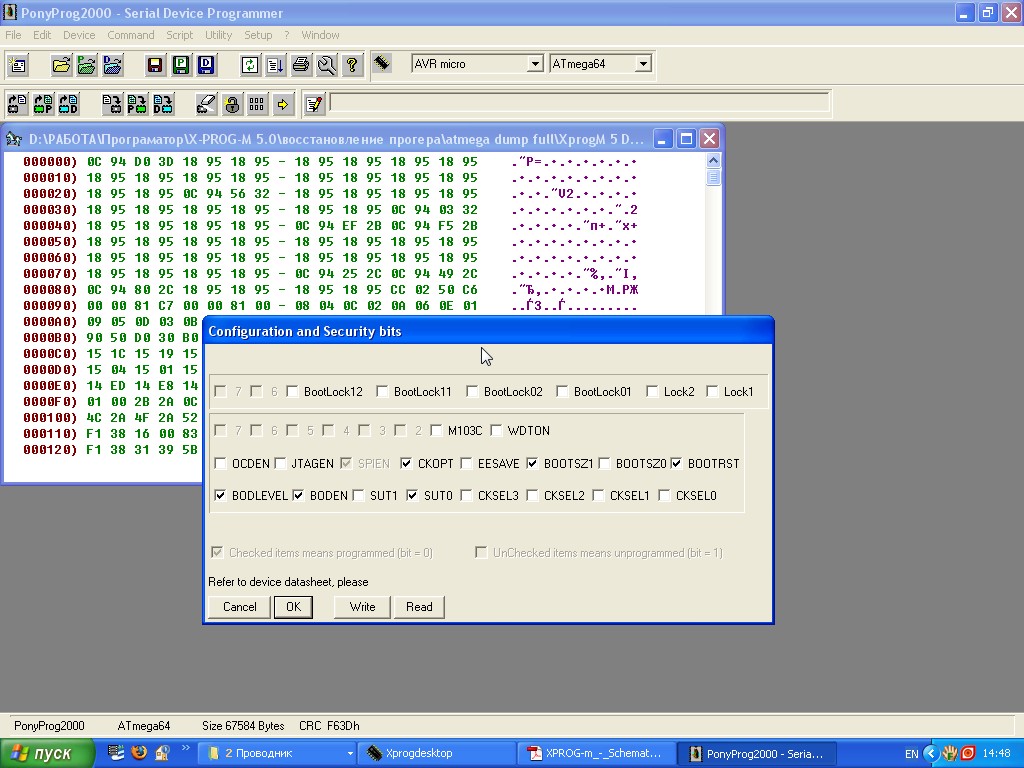Click the "Size 67584 Bytes" status bar text

(x=243, y=726)
